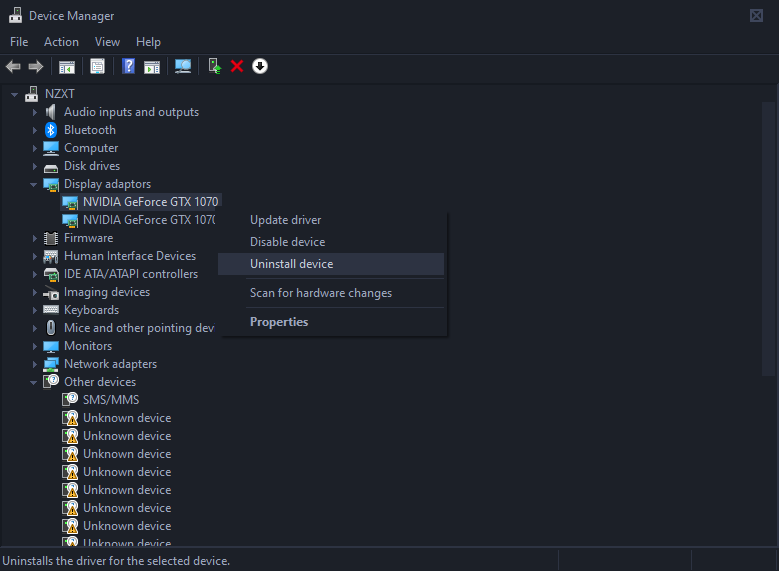Viewport: 779px width, 571px height.
Task: Click the Firmware chip icon
Action: pos(51,238)
